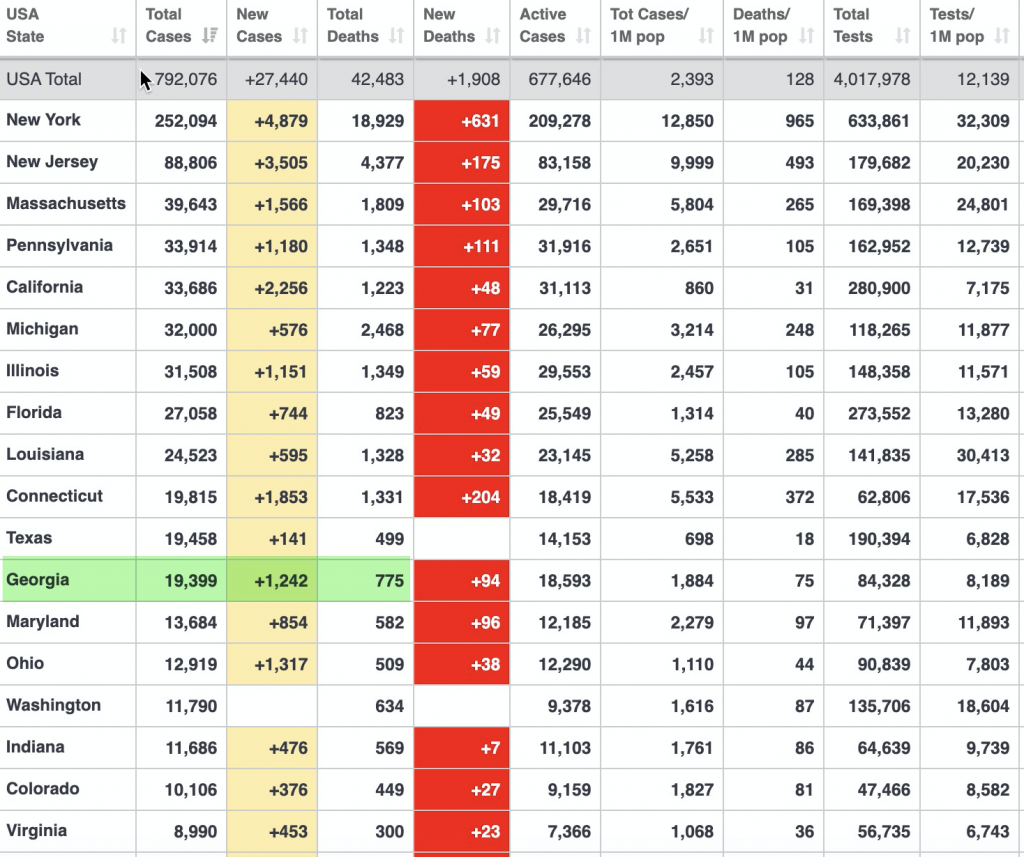Select the USA Total row label

point(44,79)
